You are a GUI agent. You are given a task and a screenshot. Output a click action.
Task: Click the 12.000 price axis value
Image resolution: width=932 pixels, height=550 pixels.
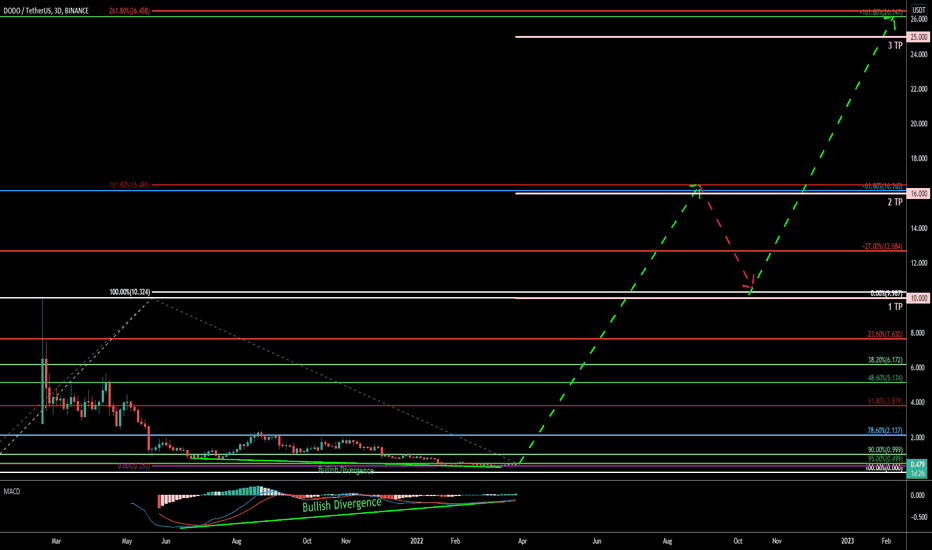(x=919, y=263)
